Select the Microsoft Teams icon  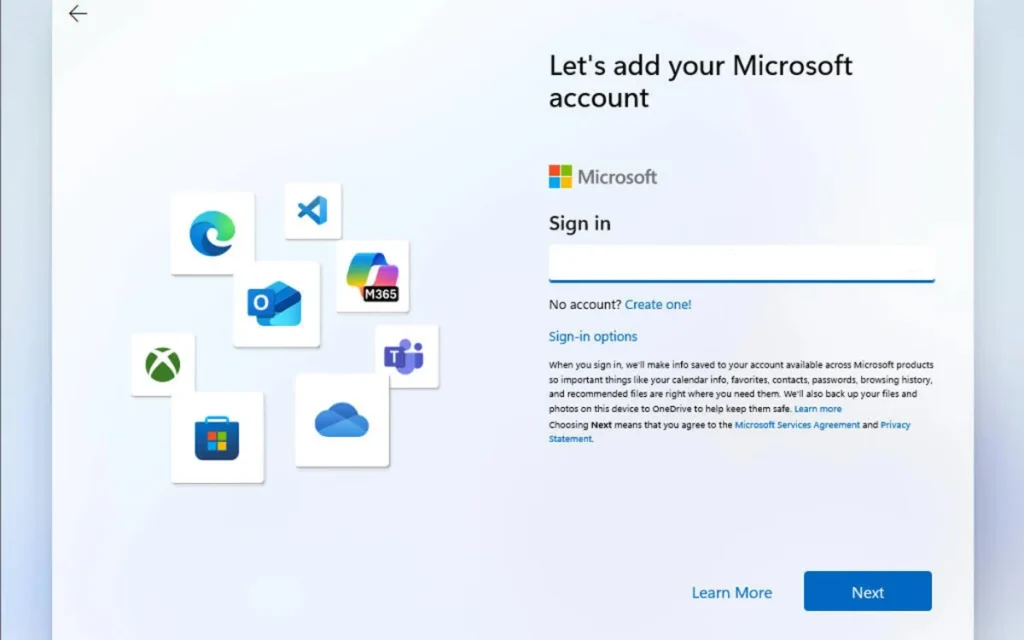coord(404,356)
